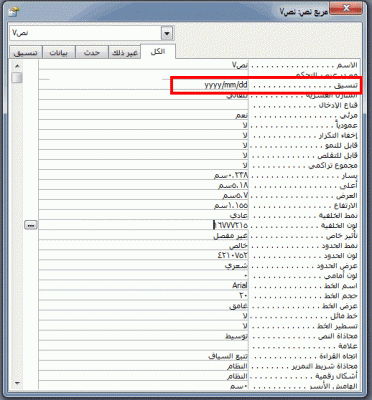Click the أعلى value ٥.١٨سم
Image resolution: width=372 pixels, height=400 pixels.
(x=143, y=185)
